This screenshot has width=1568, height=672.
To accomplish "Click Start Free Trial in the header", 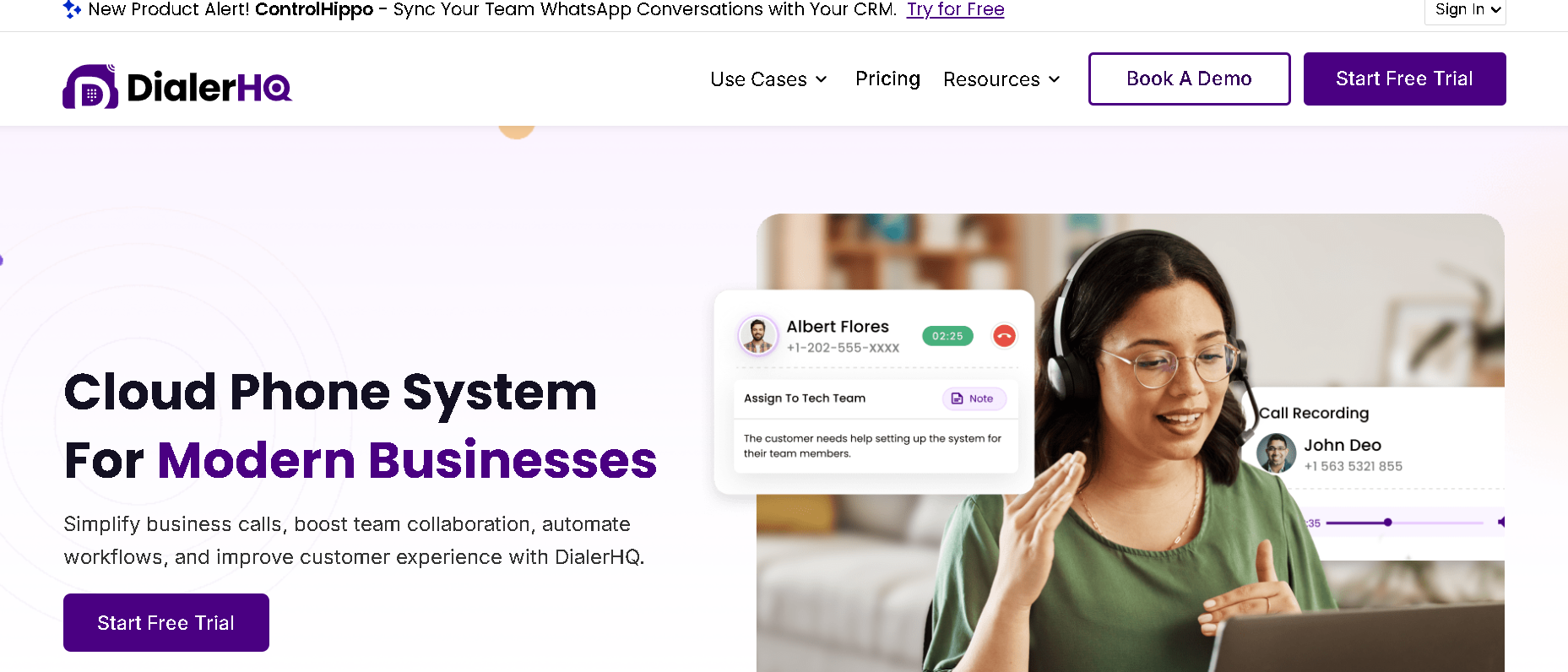I will (1404, 79).
